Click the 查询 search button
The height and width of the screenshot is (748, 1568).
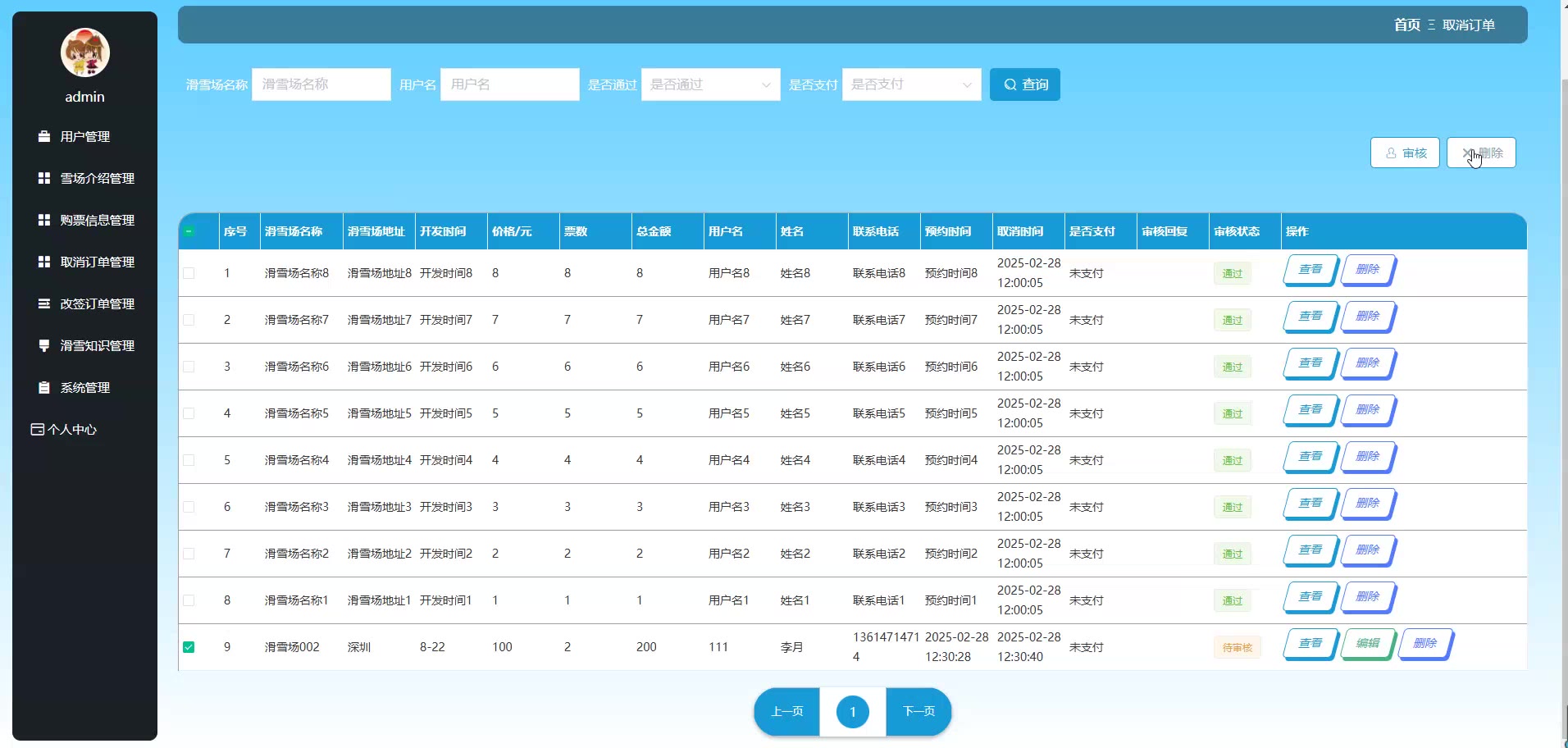point(1024,84)
